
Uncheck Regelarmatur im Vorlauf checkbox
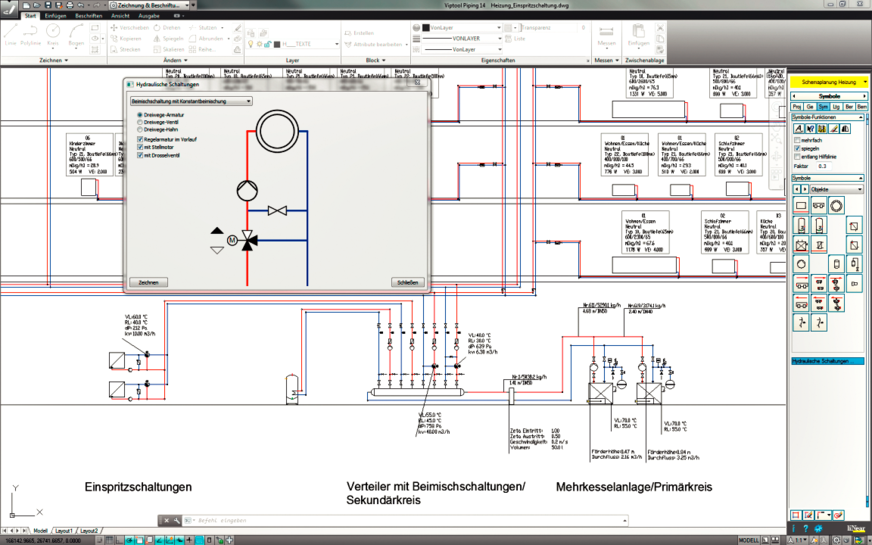coord(140,140)
